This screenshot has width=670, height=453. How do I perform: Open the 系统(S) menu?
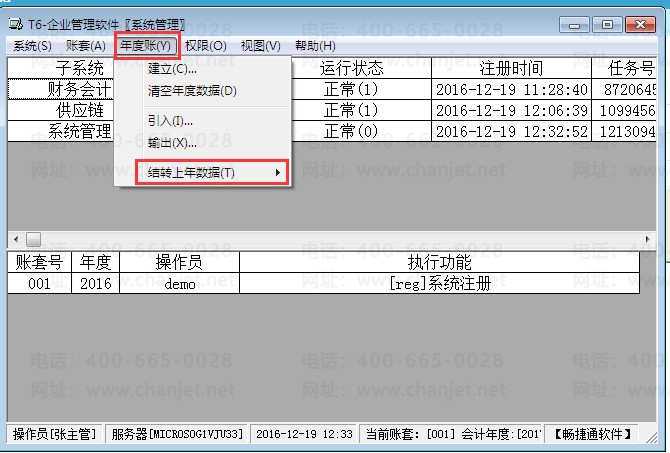click(32, 46)
